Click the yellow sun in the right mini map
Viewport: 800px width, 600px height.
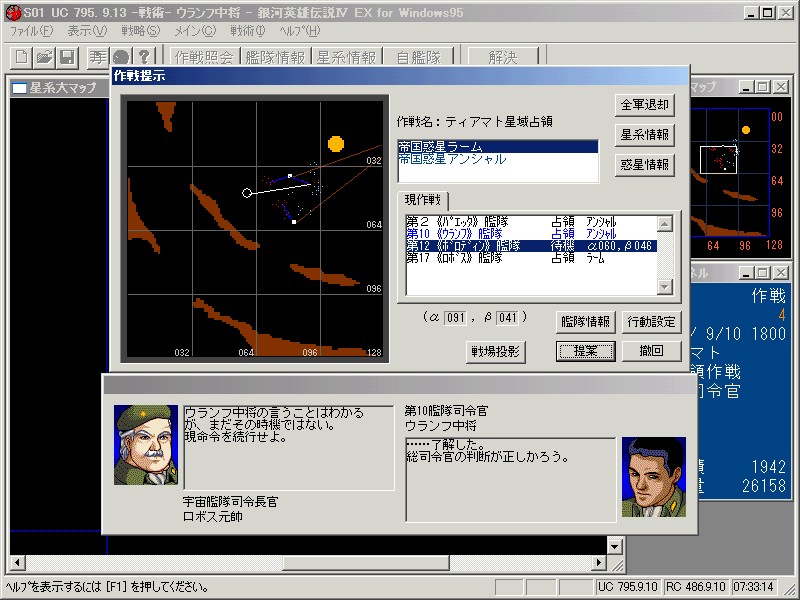point(746,130)
